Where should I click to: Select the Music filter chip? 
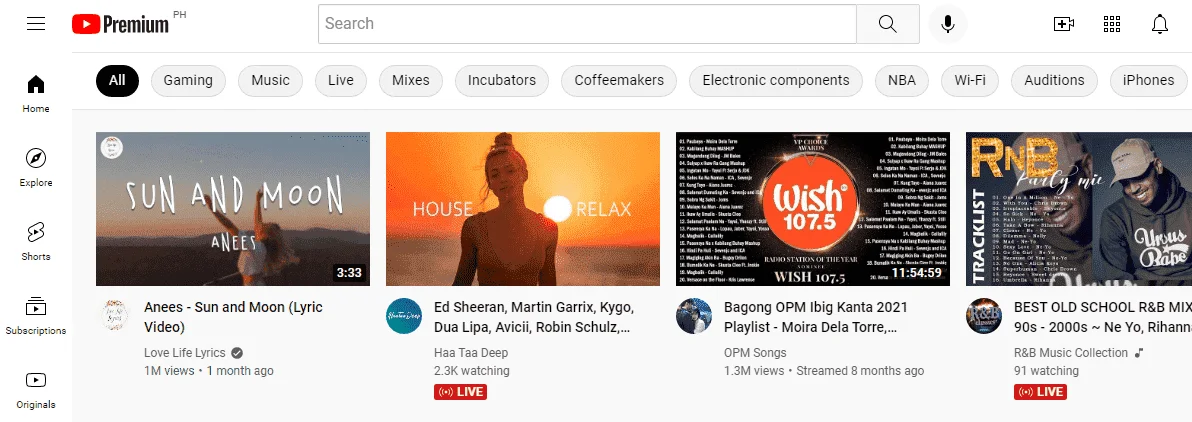[271, 81]
